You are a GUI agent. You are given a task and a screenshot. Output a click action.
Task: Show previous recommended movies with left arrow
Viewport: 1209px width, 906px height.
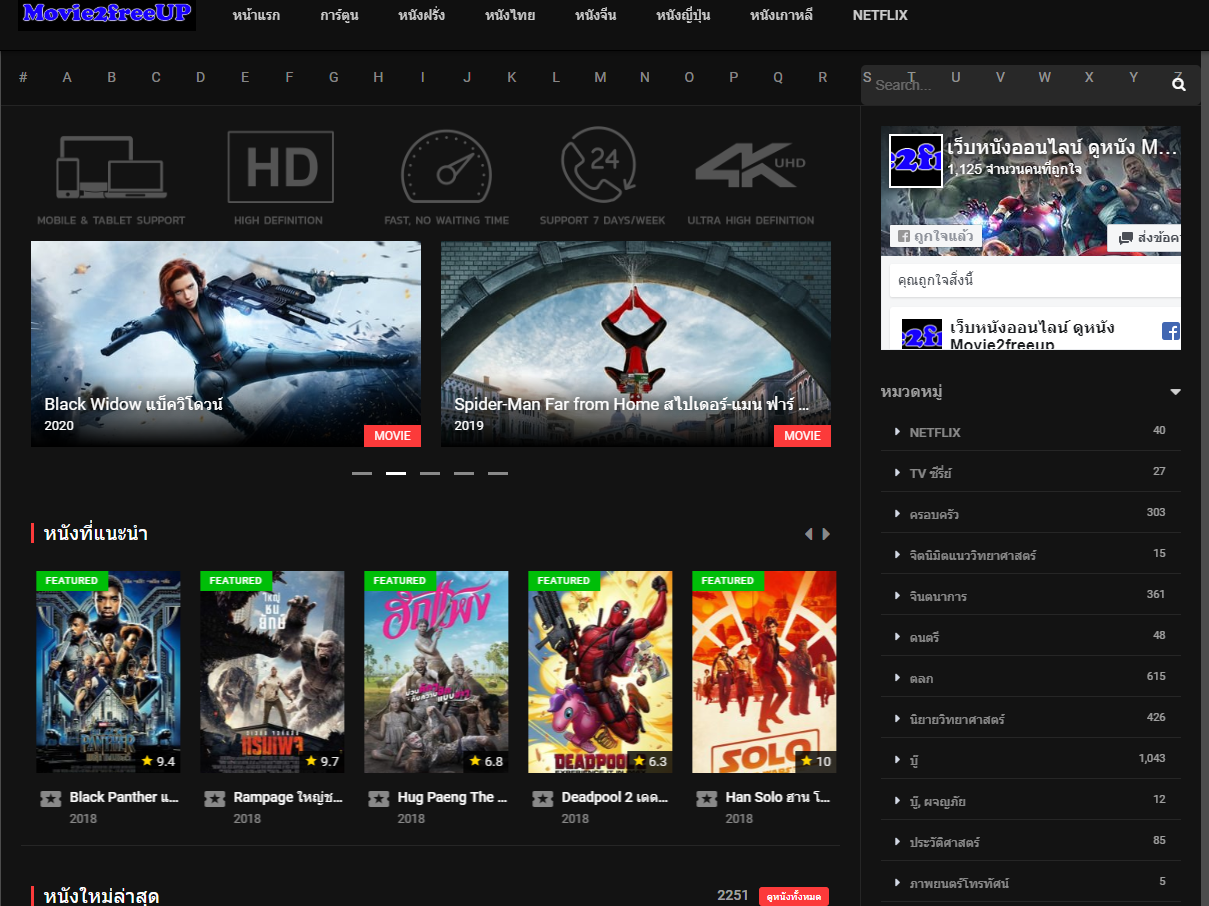(x=808, y=534)
